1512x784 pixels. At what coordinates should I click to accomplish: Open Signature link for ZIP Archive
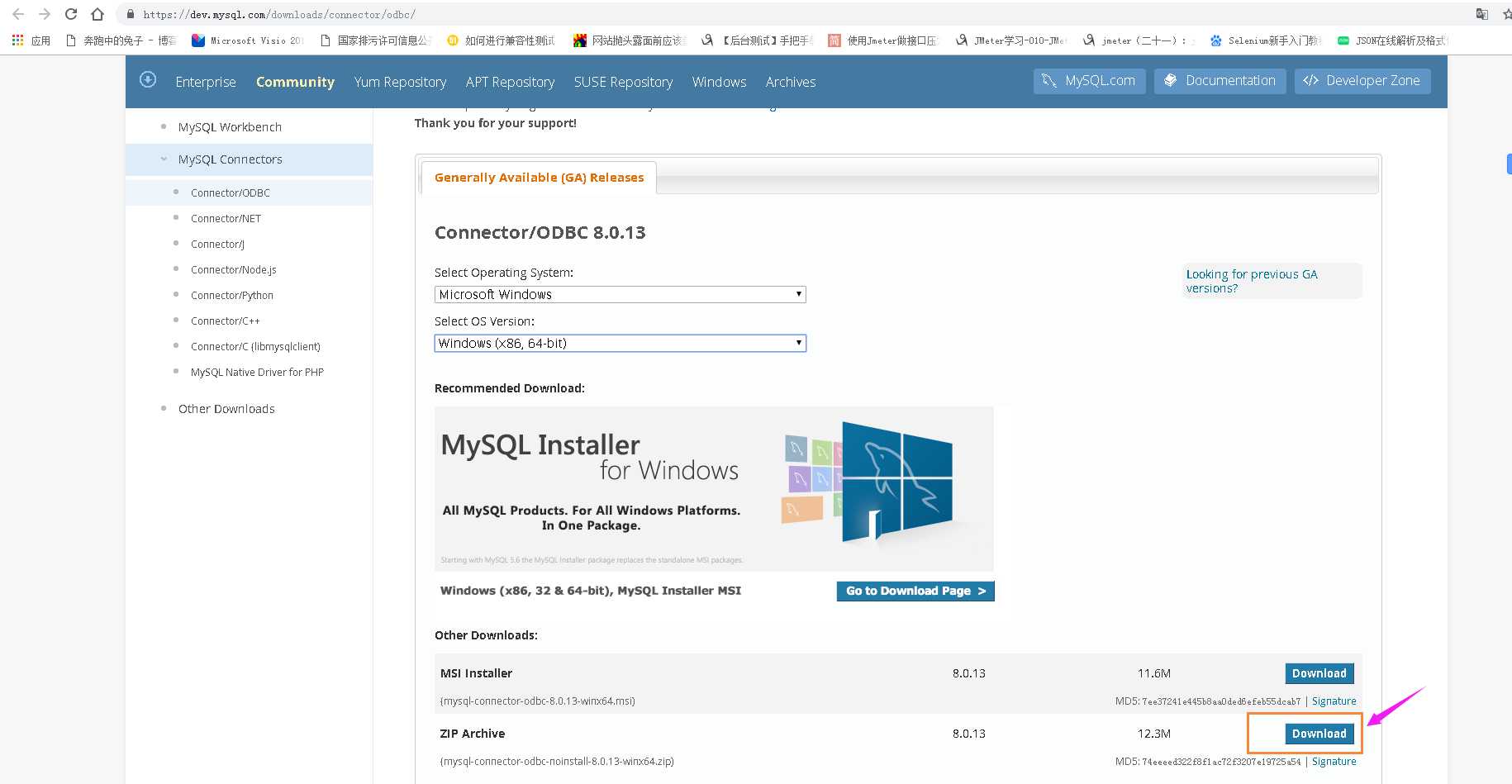coord(1334,762)
